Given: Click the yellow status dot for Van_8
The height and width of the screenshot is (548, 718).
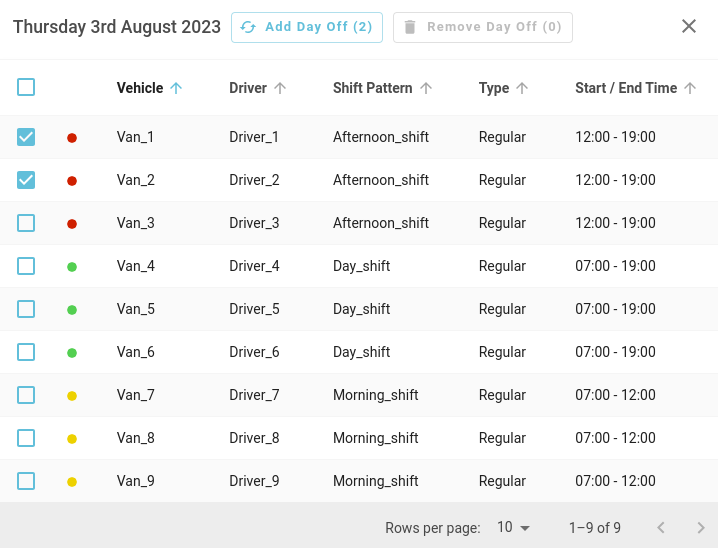Looking at the screenshot, I should pos(72,439).
